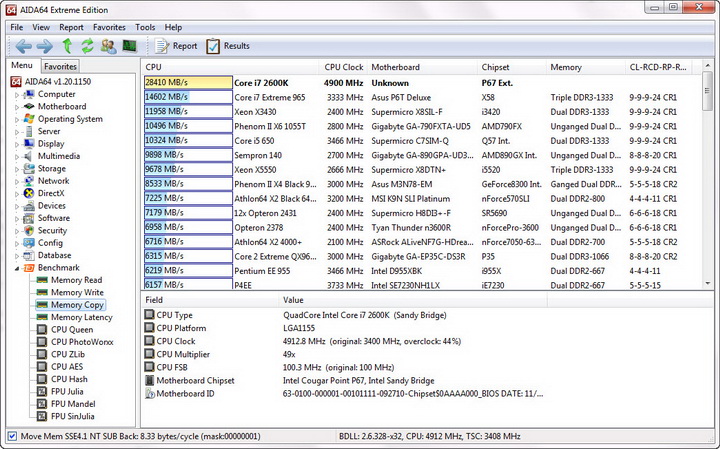Open the Report menu

[x=71, y=28]
